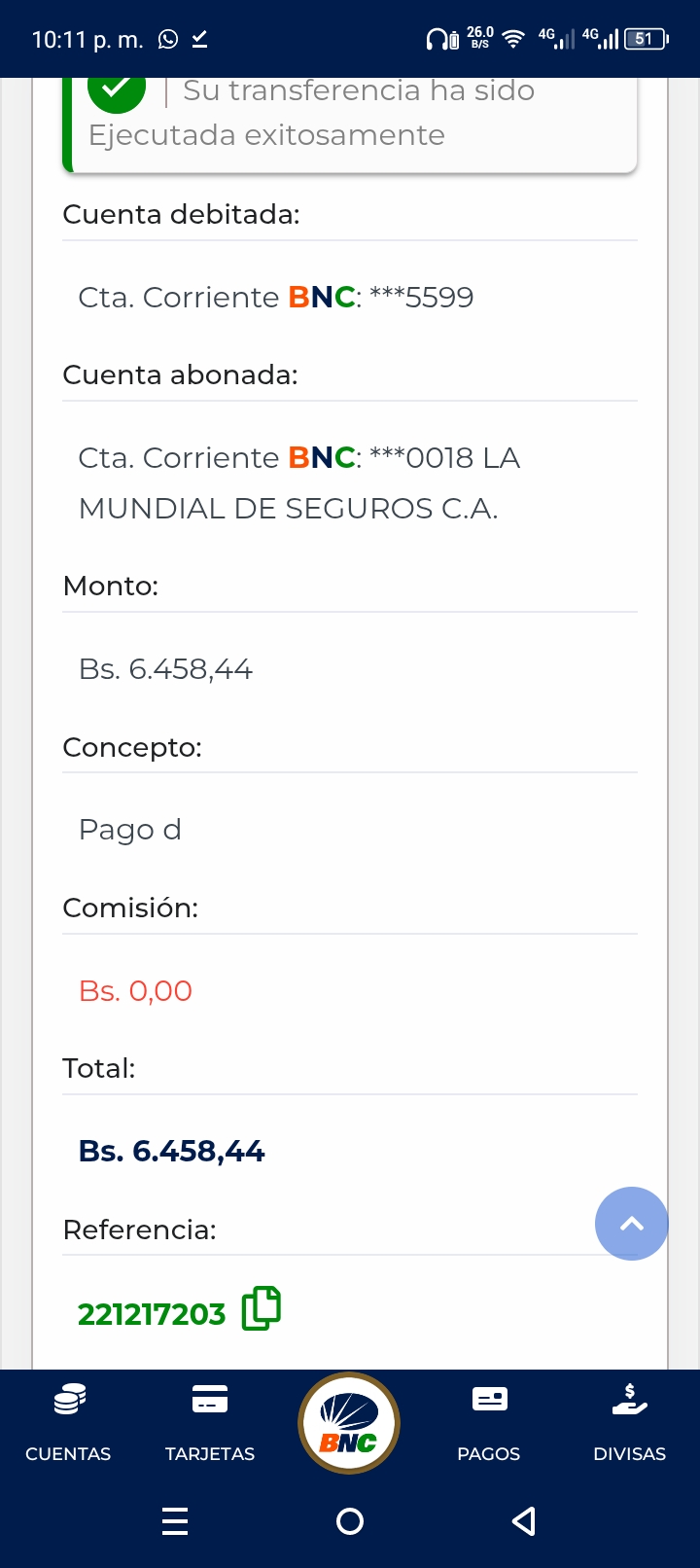Tap the green success checkmark icon
Viewport: 700px width, 1568px height.
click(117, 89)
